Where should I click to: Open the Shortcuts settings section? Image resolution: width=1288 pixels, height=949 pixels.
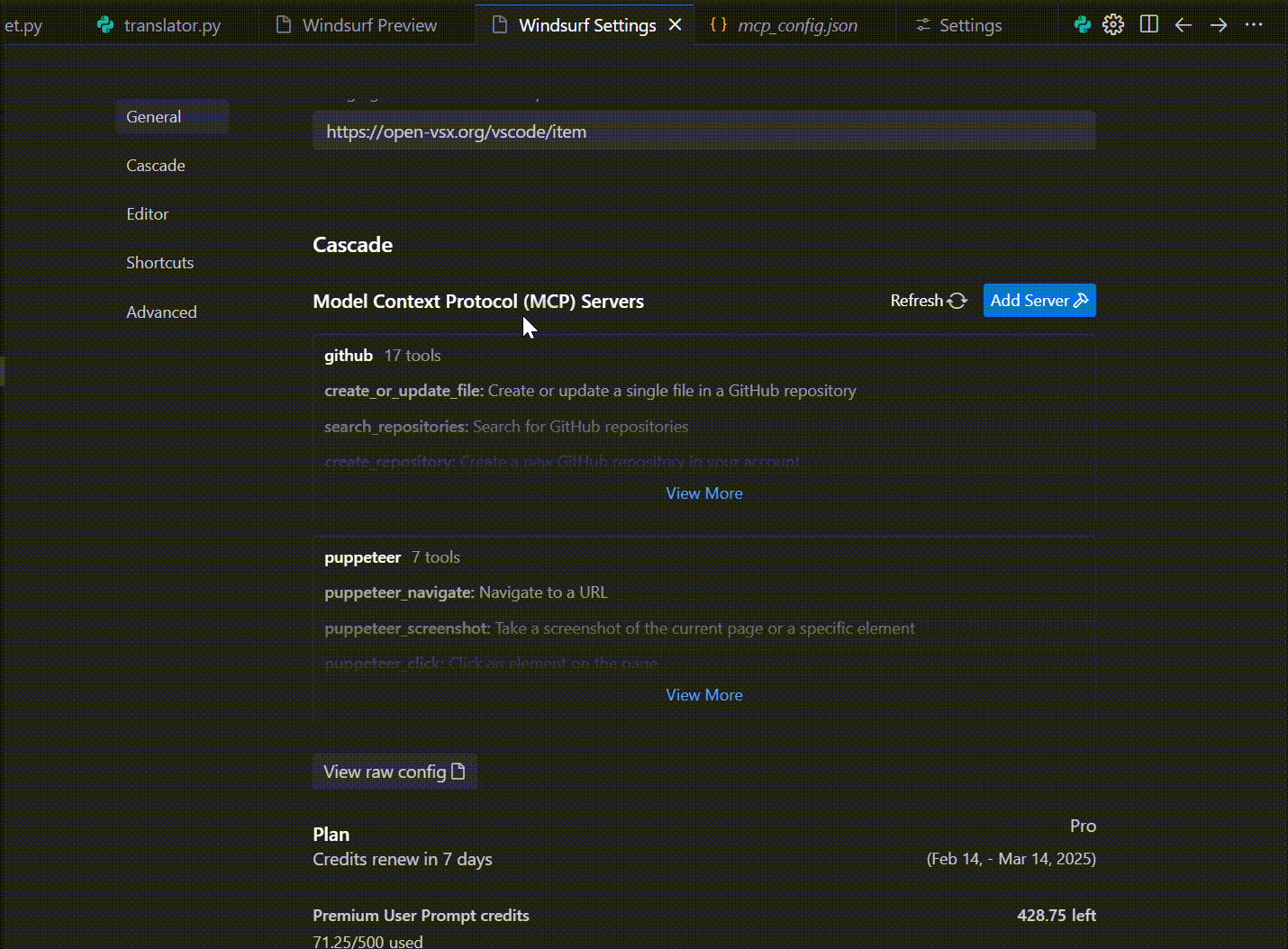click(159, 263)
